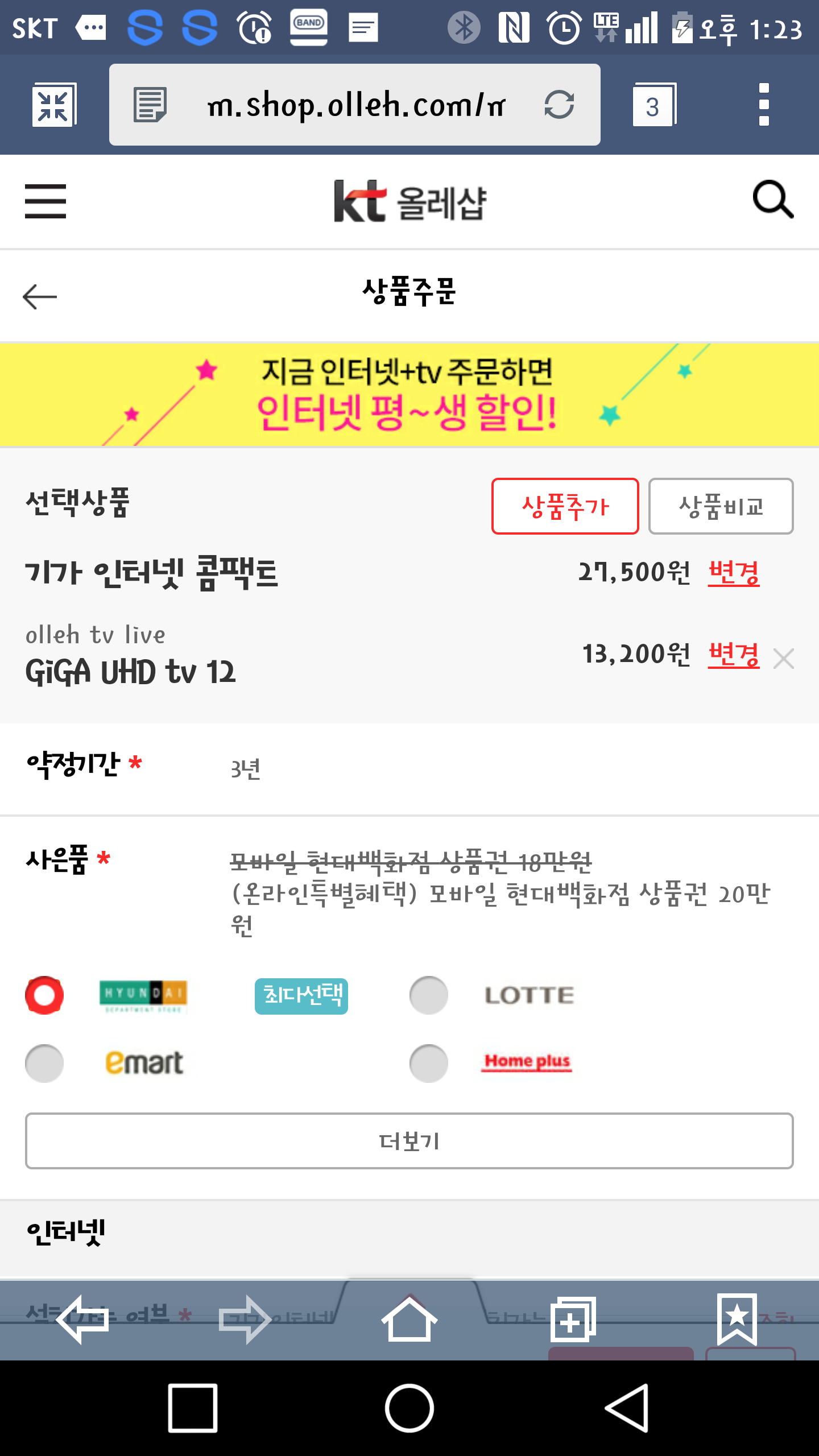Go back using the arrow beside 상품주문
Image resolution: width=819 pixels, height=1456 pixels.
point(40,296)
